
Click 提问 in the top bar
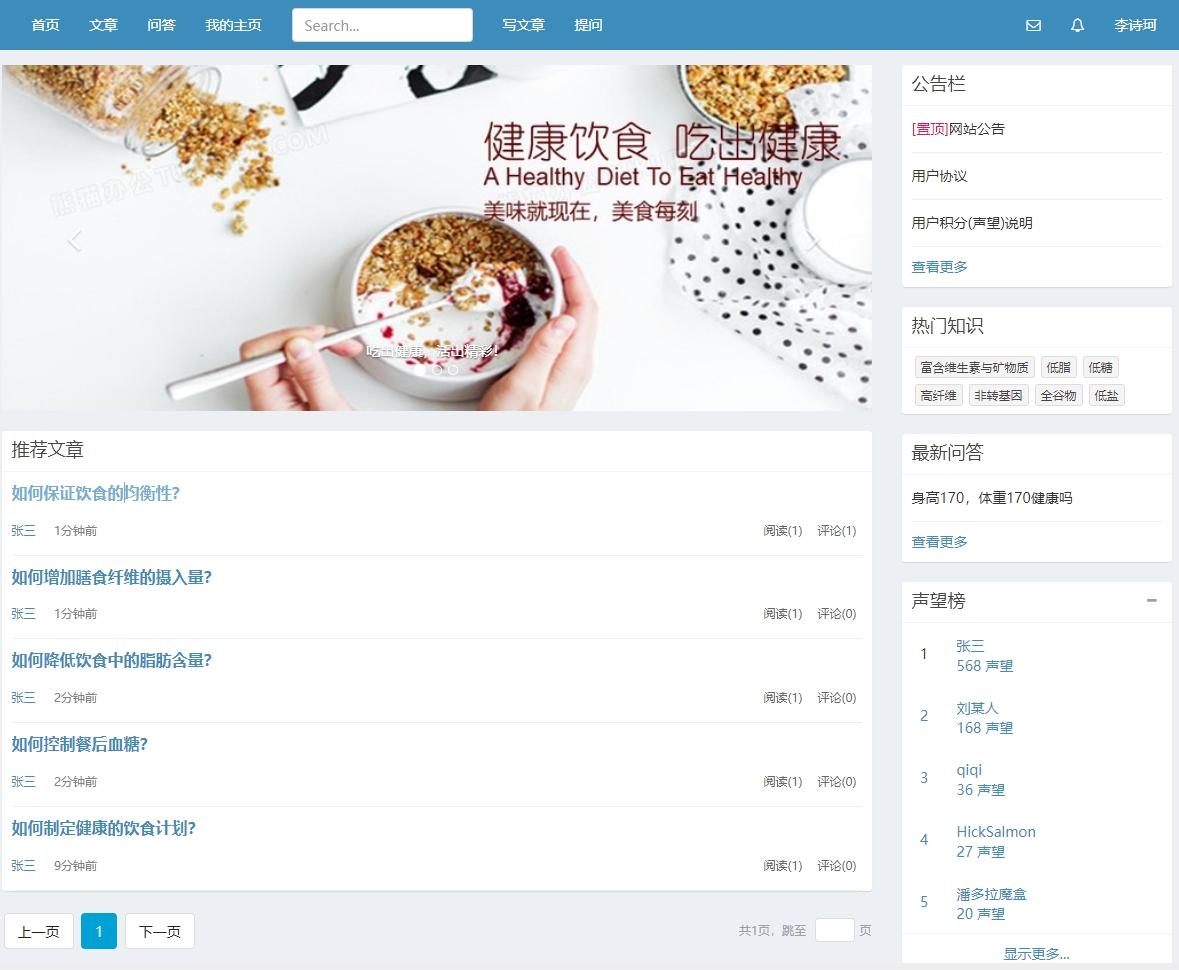click(588, 26)
